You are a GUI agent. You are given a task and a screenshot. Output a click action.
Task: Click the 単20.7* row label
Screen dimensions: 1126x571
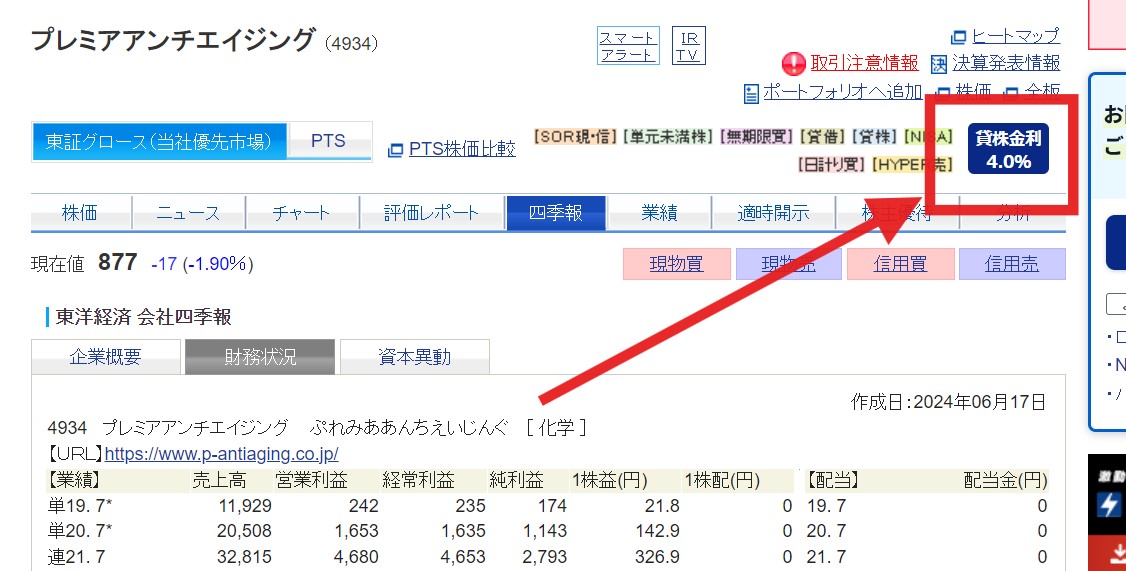80,531
